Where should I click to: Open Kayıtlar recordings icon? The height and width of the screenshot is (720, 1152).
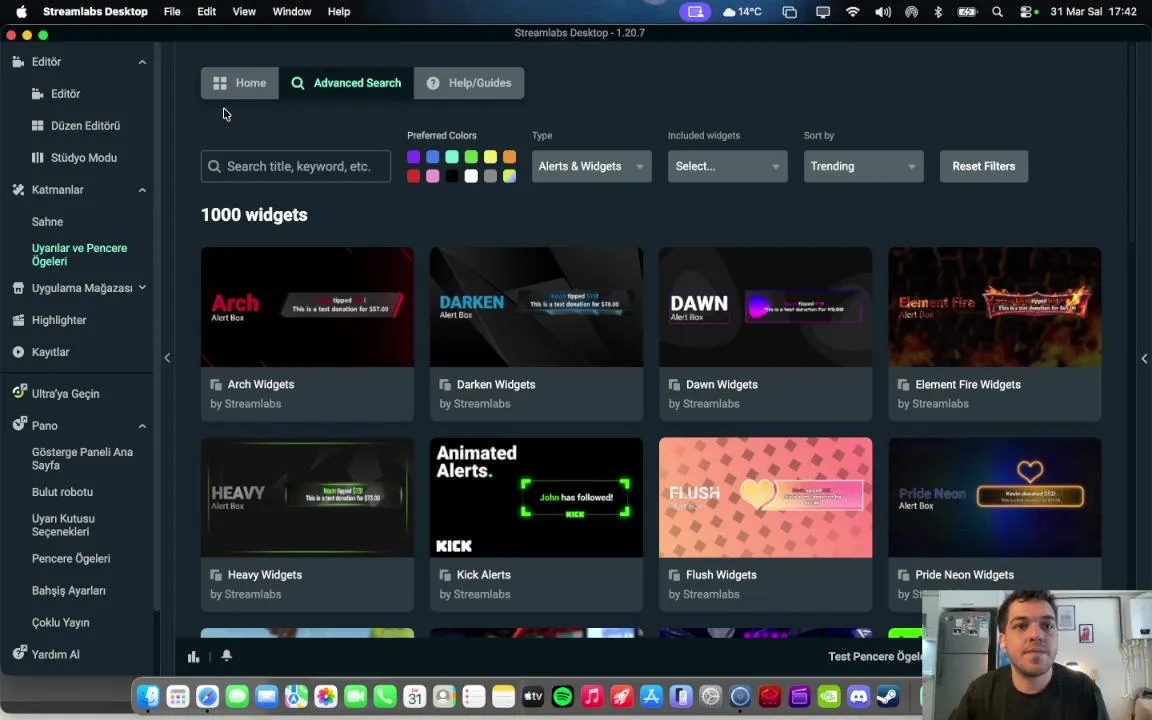tap(18, 352)
